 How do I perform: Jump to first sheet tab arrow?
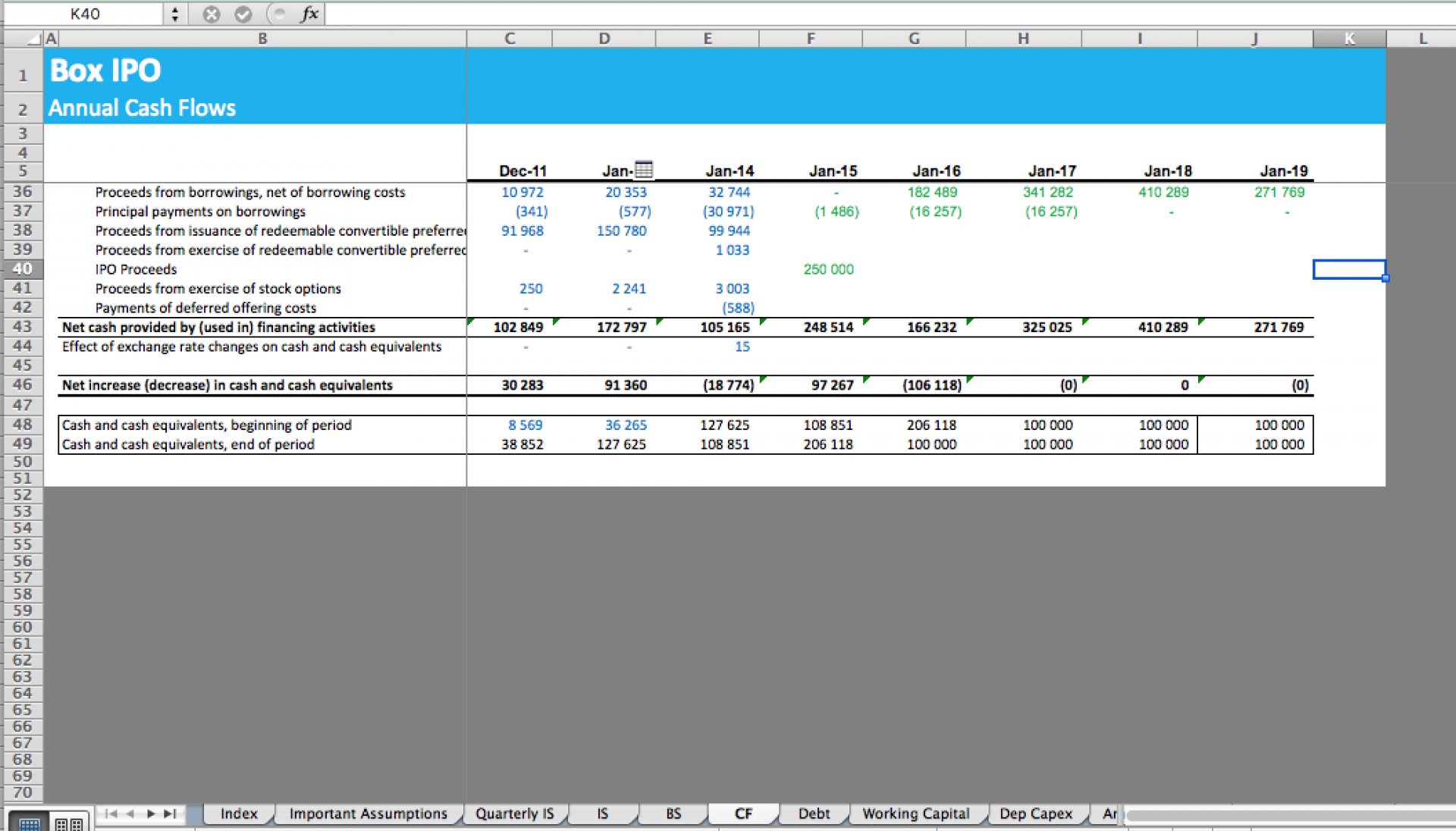click(x=111, y=814)
